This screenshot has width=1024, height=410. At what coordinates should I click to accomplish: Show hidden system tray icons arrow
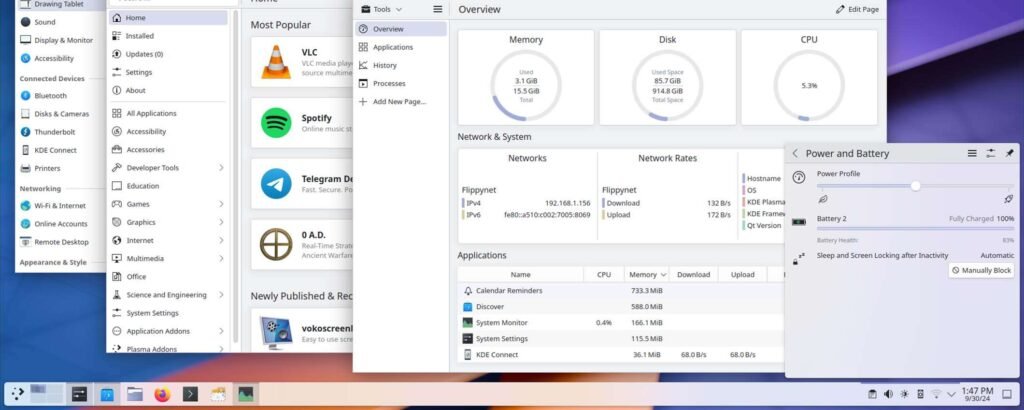(x=950, y=394)
